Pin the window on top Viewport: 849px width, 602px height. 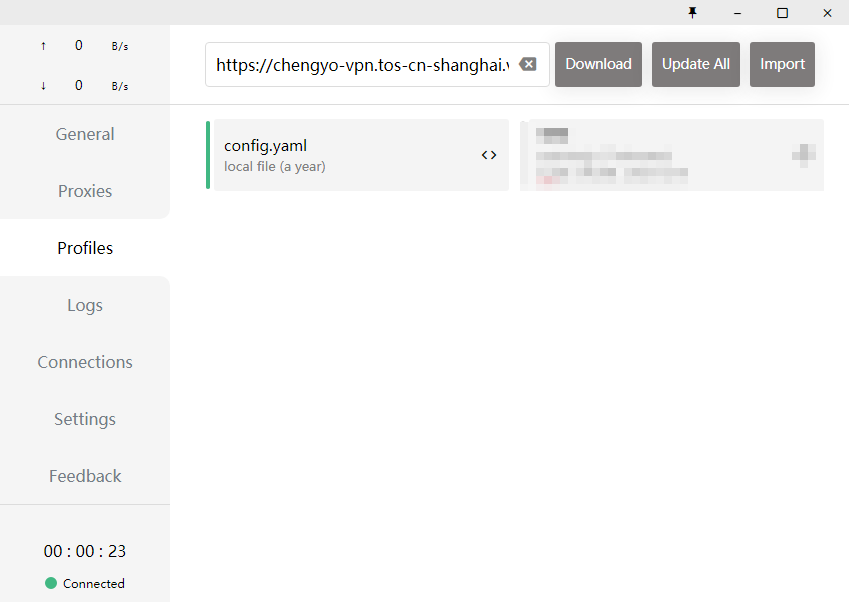tap(691, 13)
